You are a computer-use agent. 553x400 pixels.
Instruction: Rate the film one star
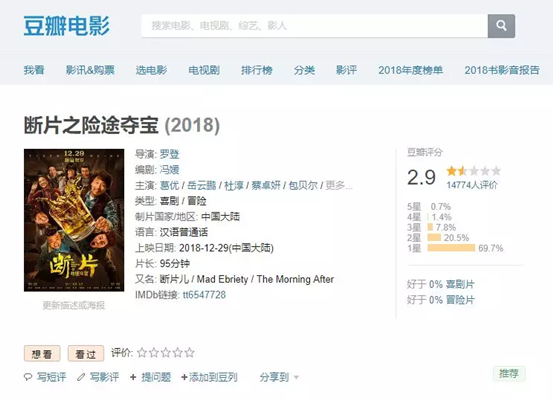[142, 352]
